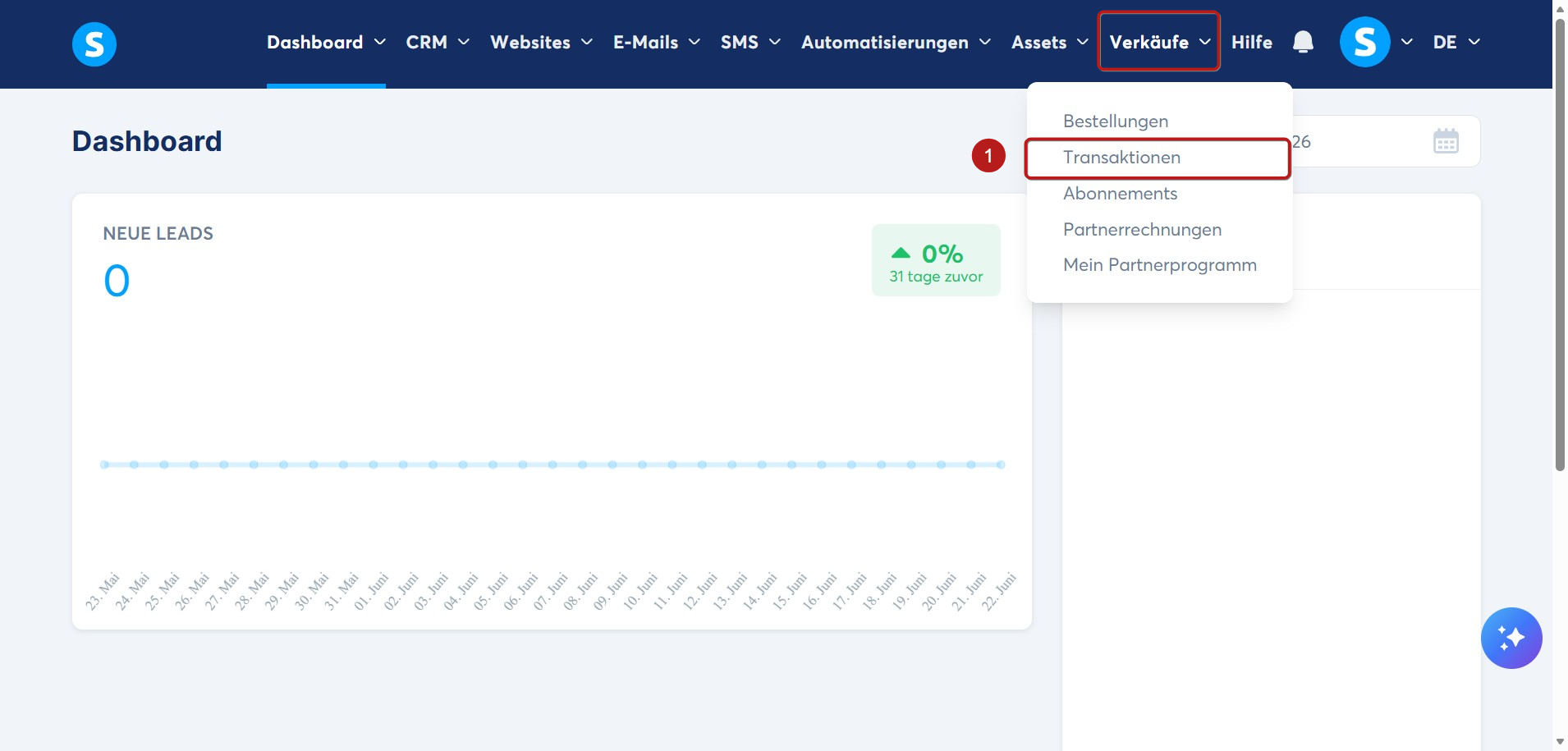Click the Systeme.io logo in the header
Image resolution: width=1568 pixels, height=751 pixels.
coord(94,44)
